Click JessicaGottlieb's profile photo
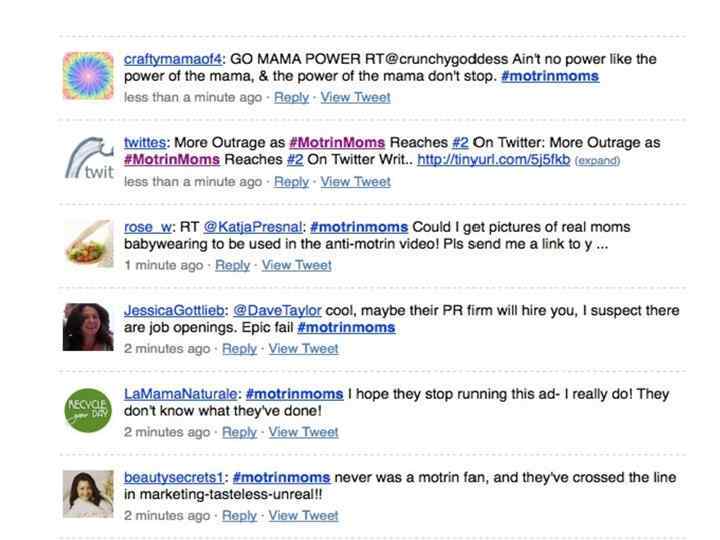This screenshot has height=540, width=720. [88, 327]
